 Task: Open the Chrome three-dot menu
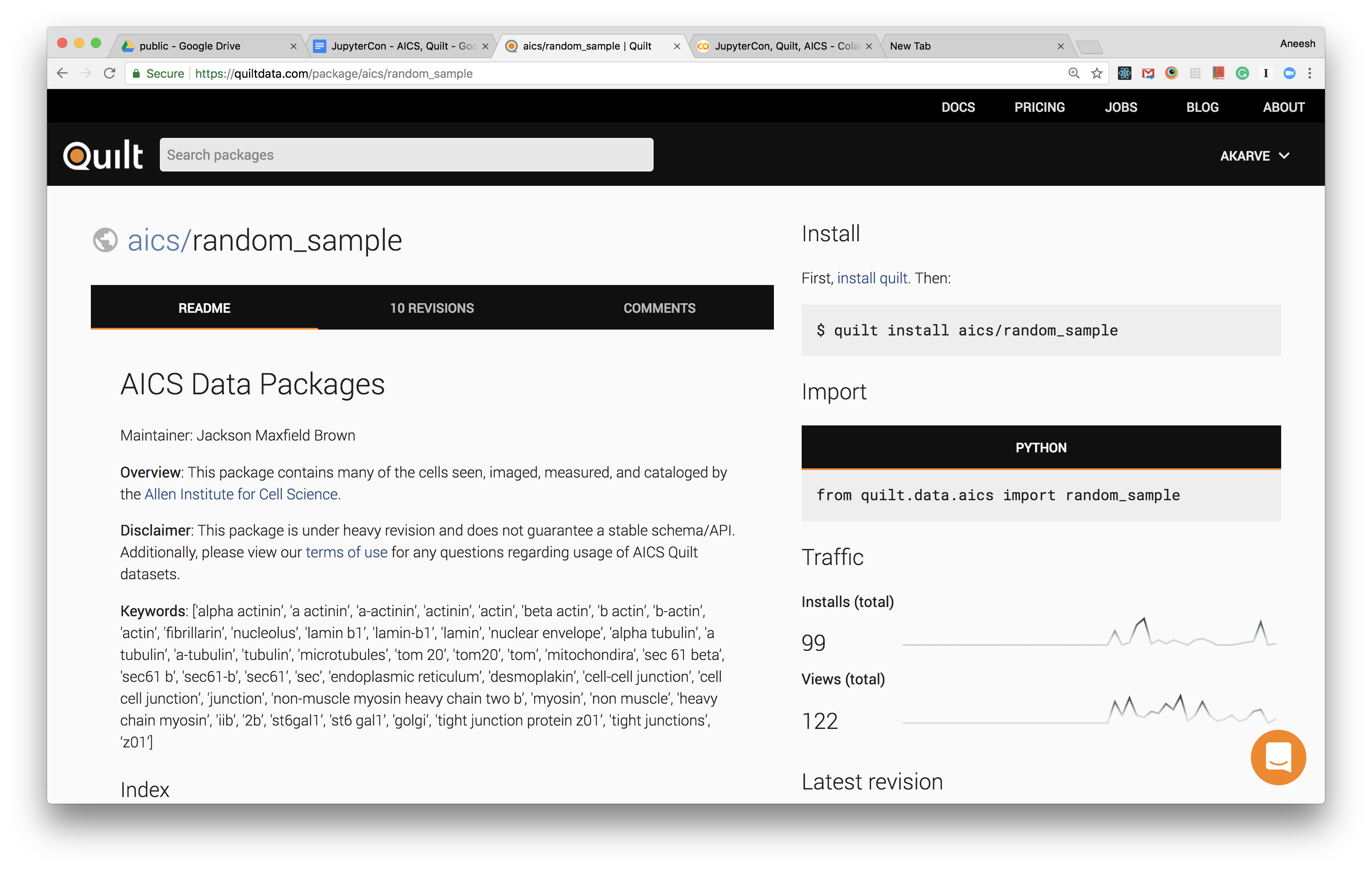coord(1310,74)
